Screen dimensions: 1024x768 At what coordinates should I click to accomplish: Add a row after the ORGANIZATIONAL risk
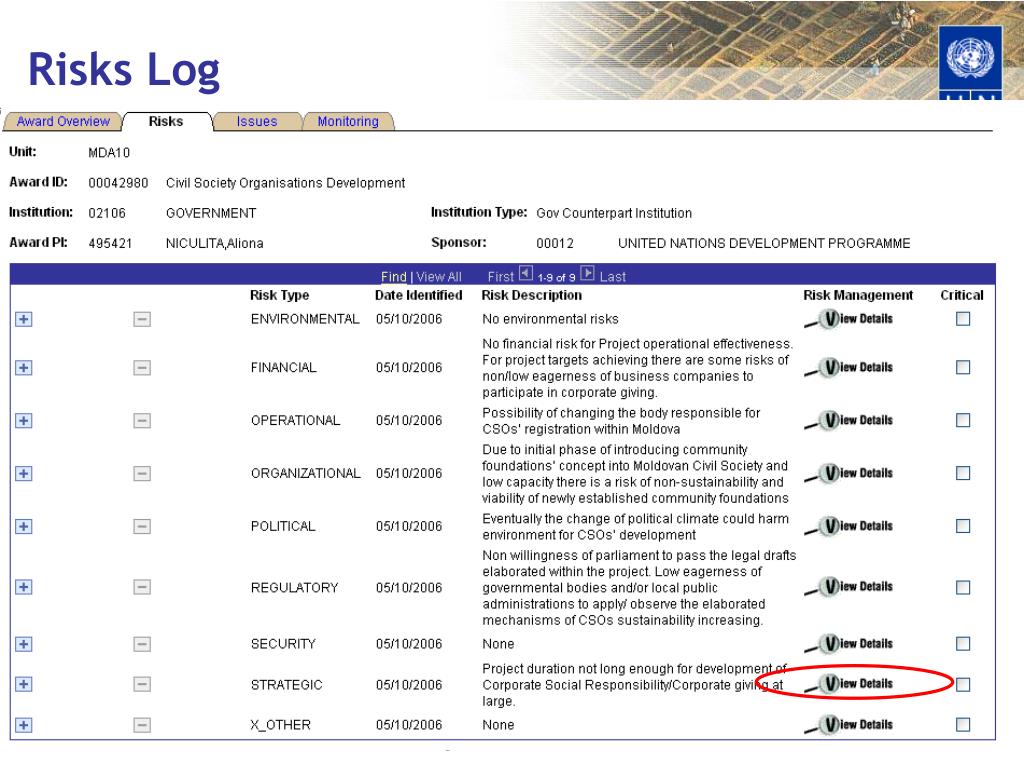point(24,473)
